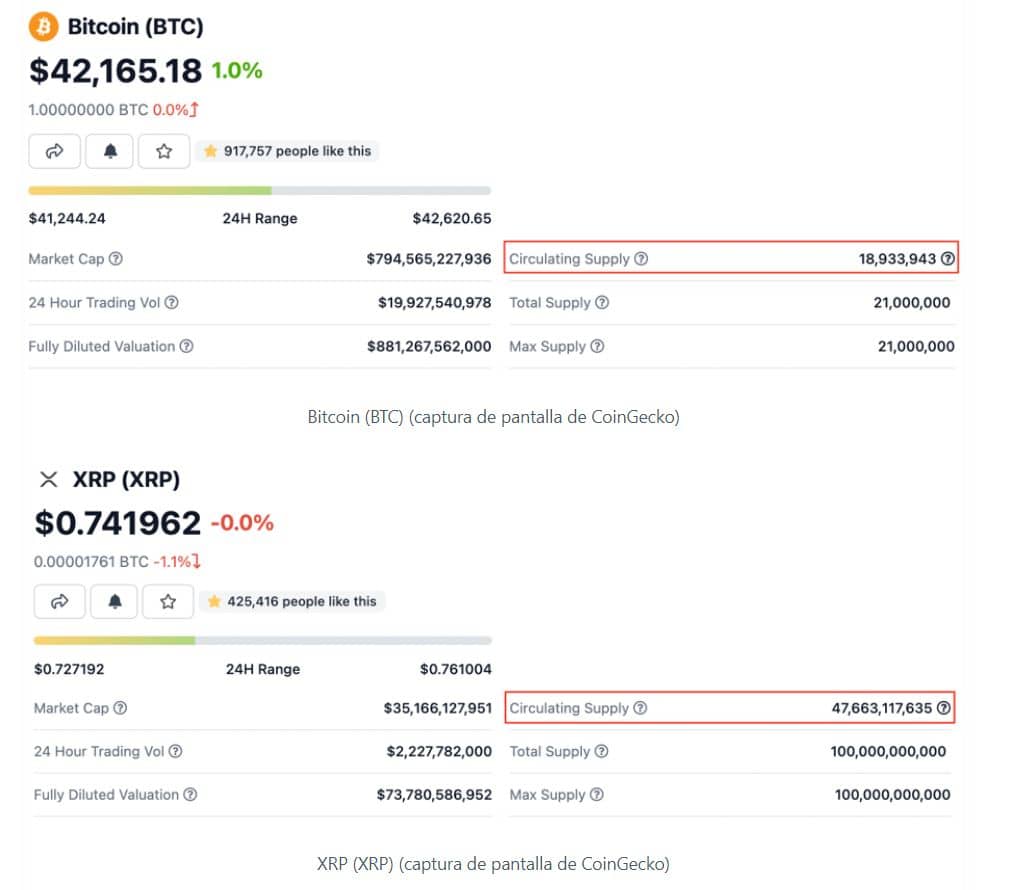Set a Bitcoin price alert bell
The image size is (1017, 890).
tap(110, 151)
